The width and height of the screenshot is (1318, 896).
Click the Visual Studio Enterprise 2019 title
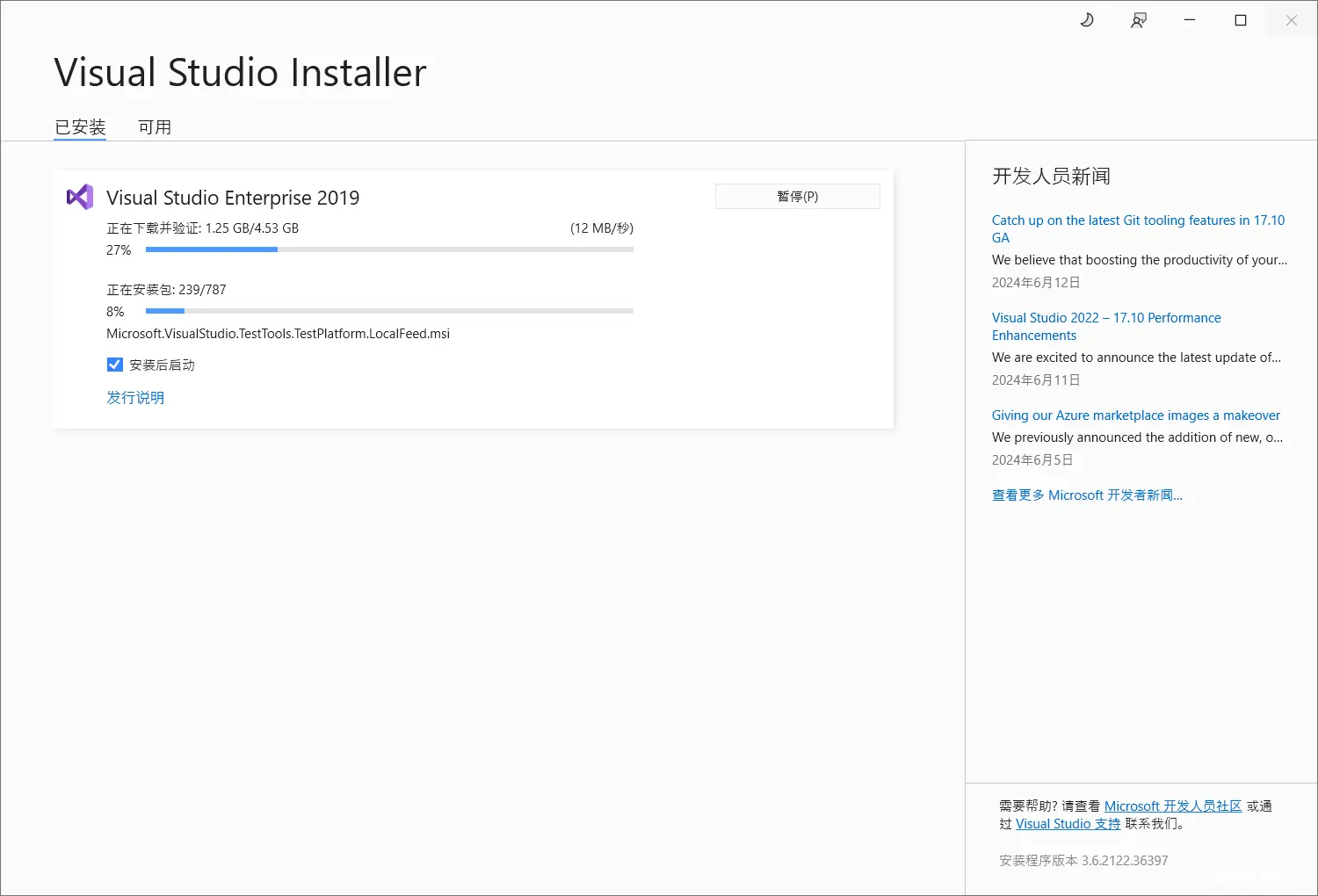pos(233,198)
